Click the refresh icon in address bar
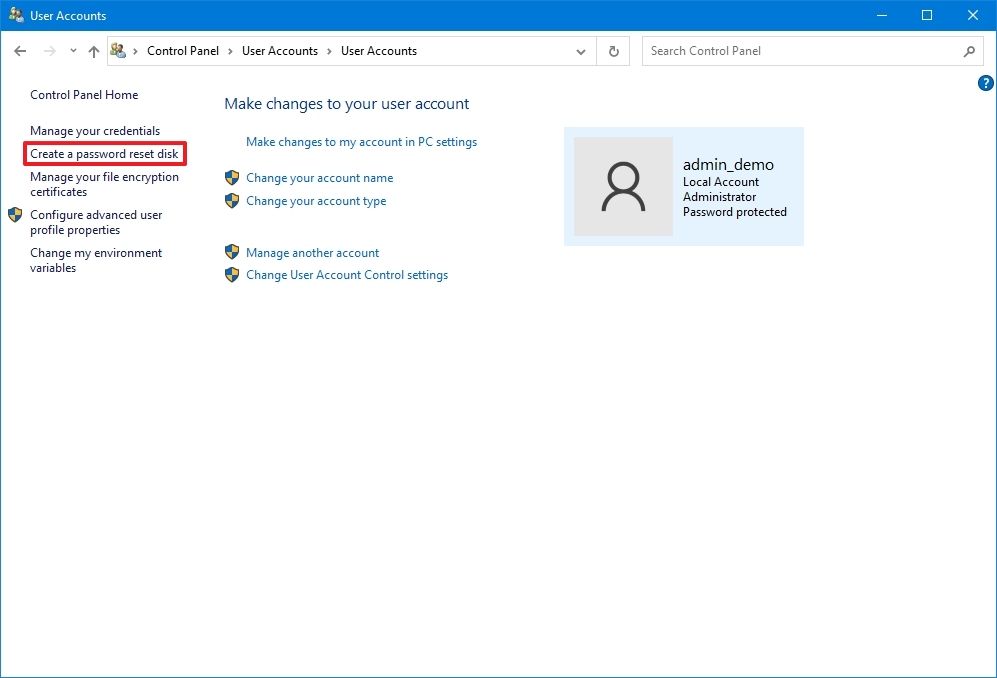Screen dimensions: 997x678 613,50
